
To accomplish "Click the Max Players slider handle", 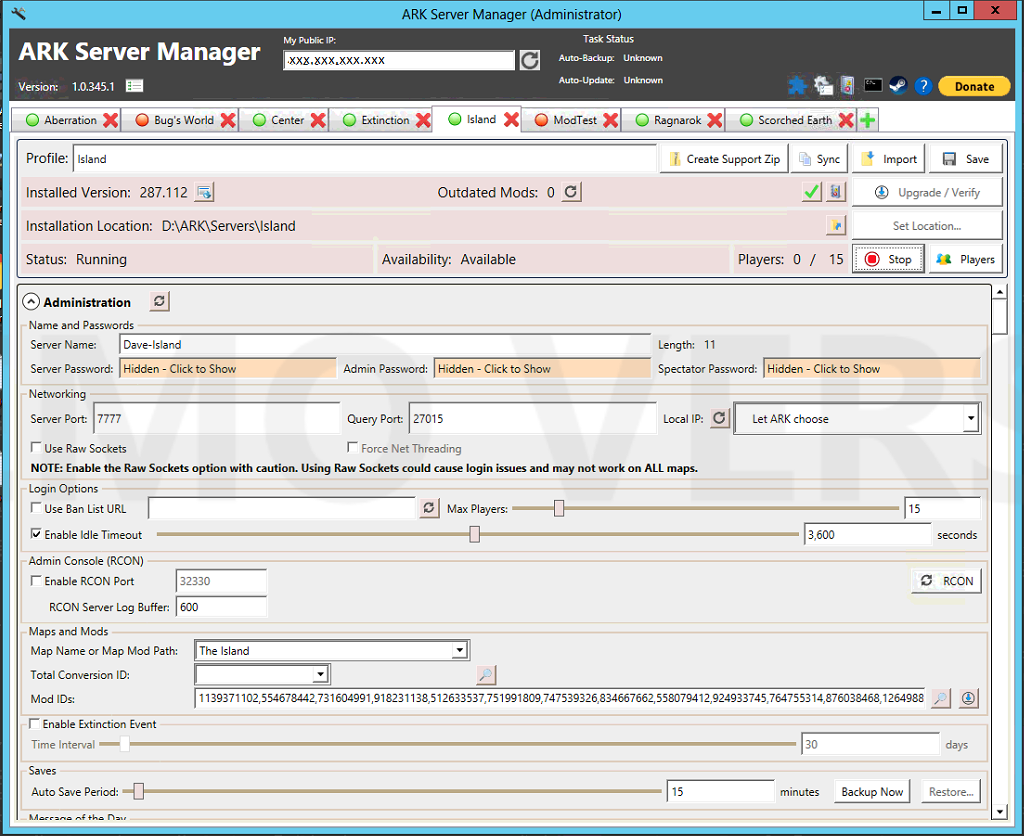I will tap(559, 508).
